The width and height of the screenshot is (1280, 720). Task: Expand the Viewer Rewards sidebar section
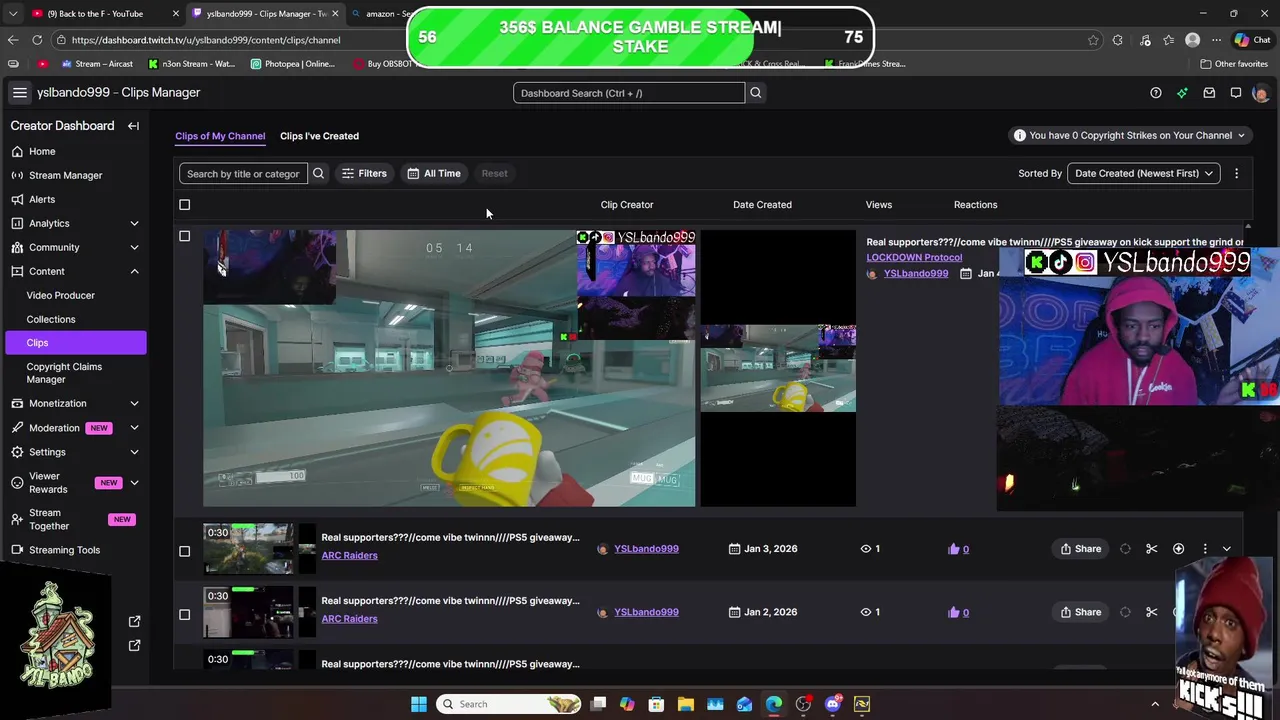(x=134, y=483)
